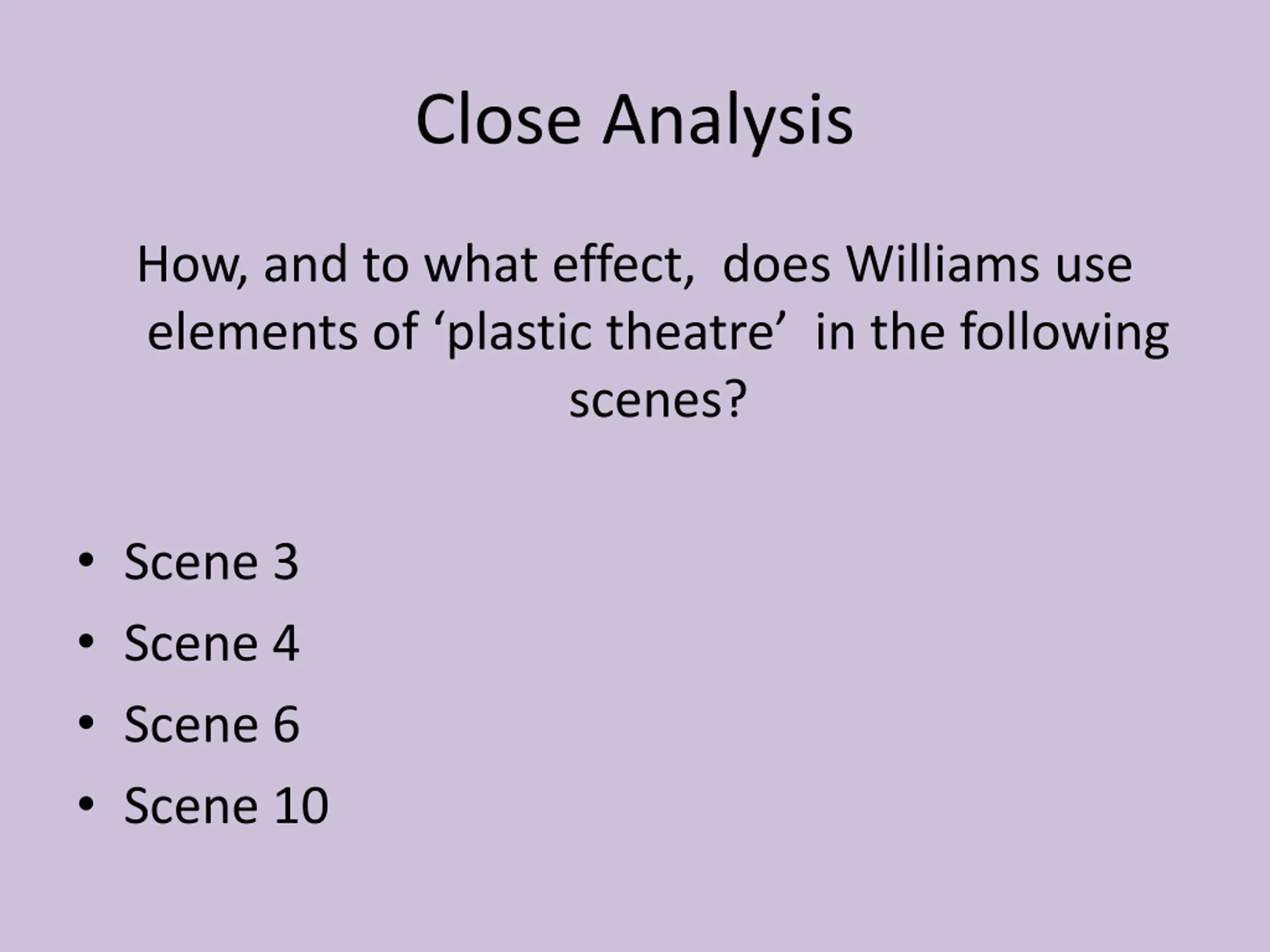Select the 'Scene 10' bullet text
This screenshot has height=952, width=1270.
pyautogui.click(x=226, y=806)
